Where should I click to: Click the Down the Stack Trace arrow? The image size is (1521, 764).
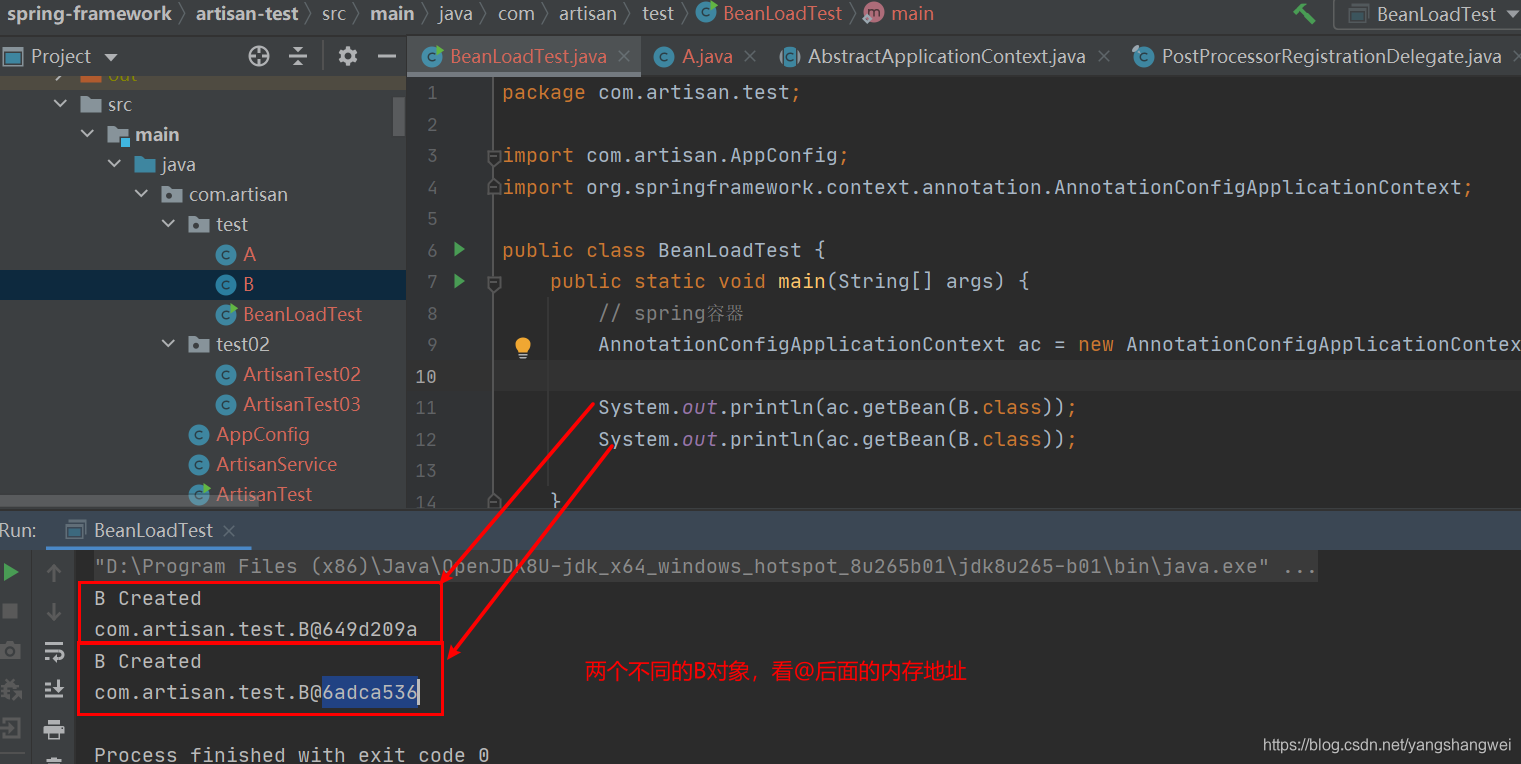(x=54, y=611)
